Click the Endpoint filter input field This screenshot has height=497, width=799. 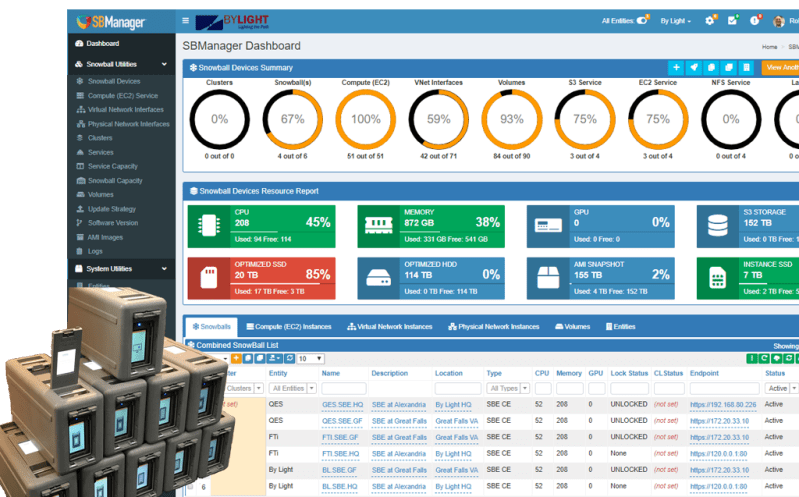point(724,388)
